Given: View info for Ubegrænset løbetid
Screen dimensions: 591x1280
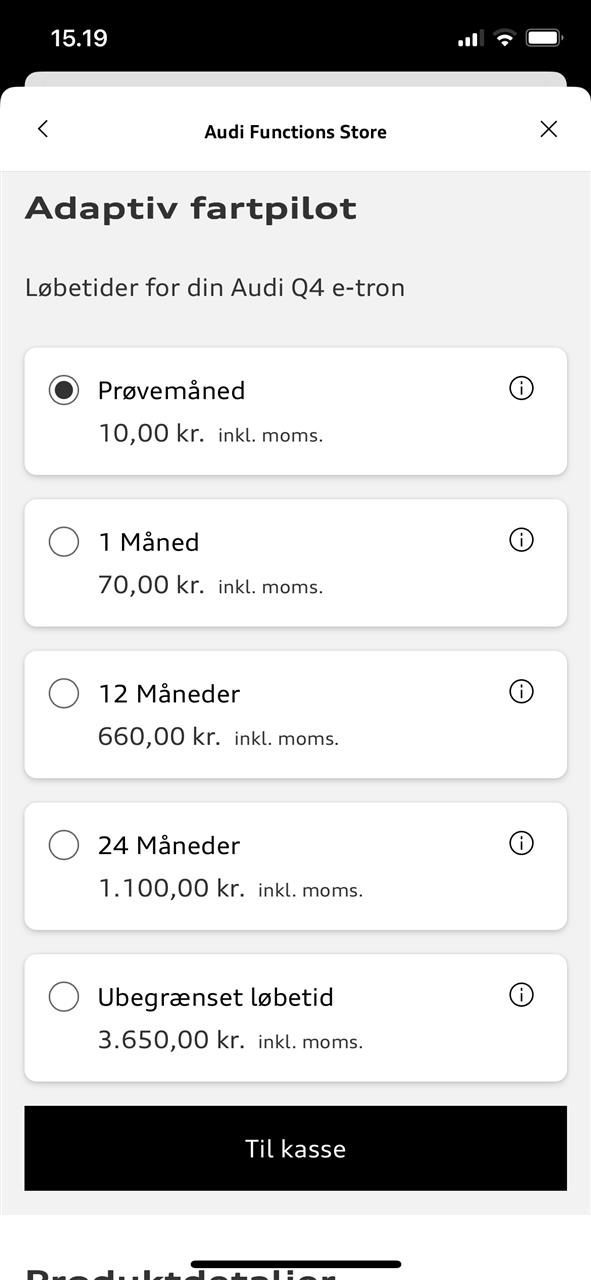Looking at the screenshot, I should point(521,995).
